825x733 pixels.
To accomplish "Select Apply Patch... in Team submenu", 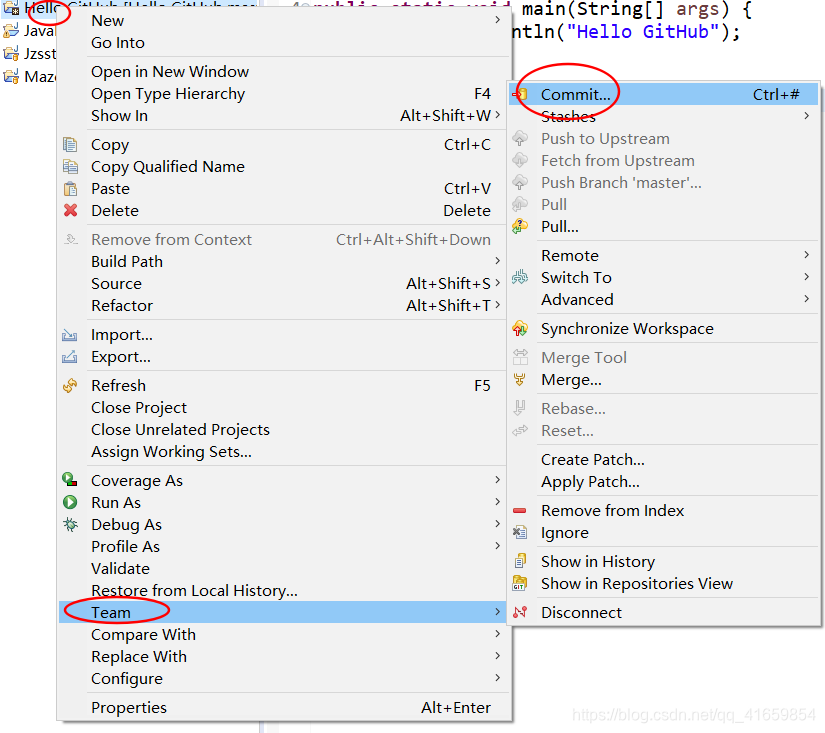I will tap(663, 481).
